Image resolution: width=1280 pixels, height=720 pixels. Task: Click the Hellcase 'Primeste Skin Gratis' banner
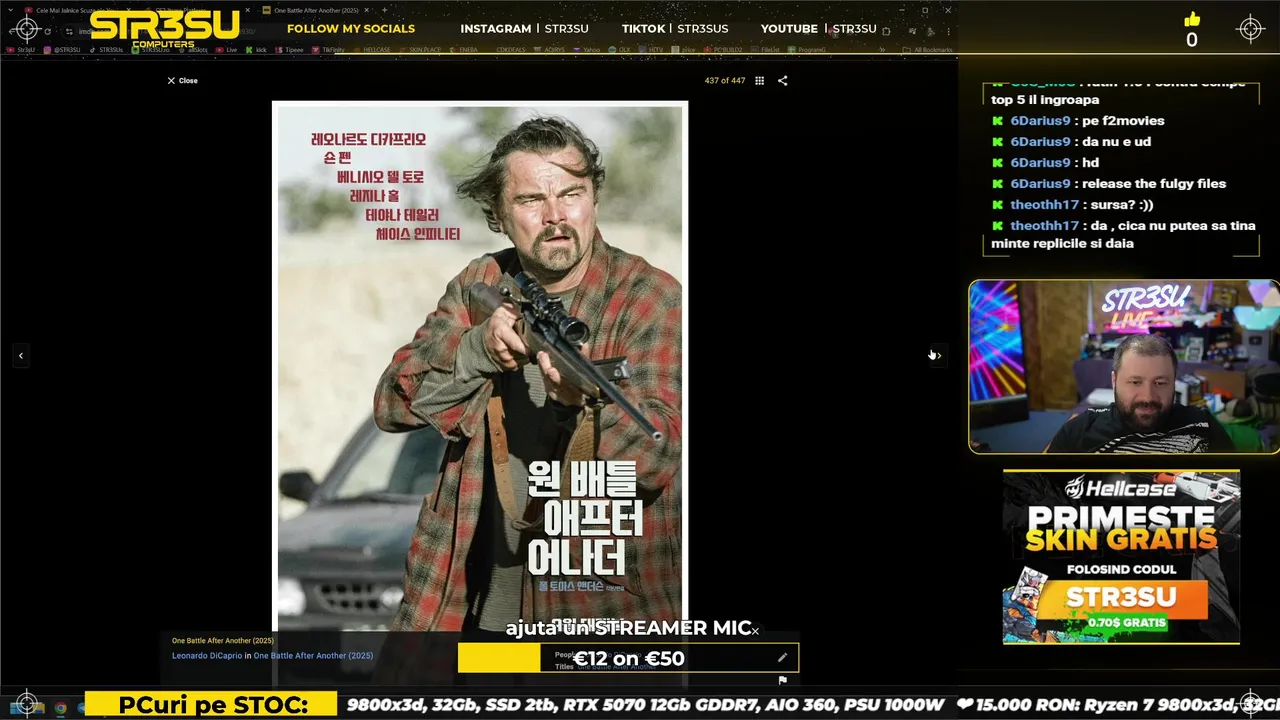(1121, 557)
